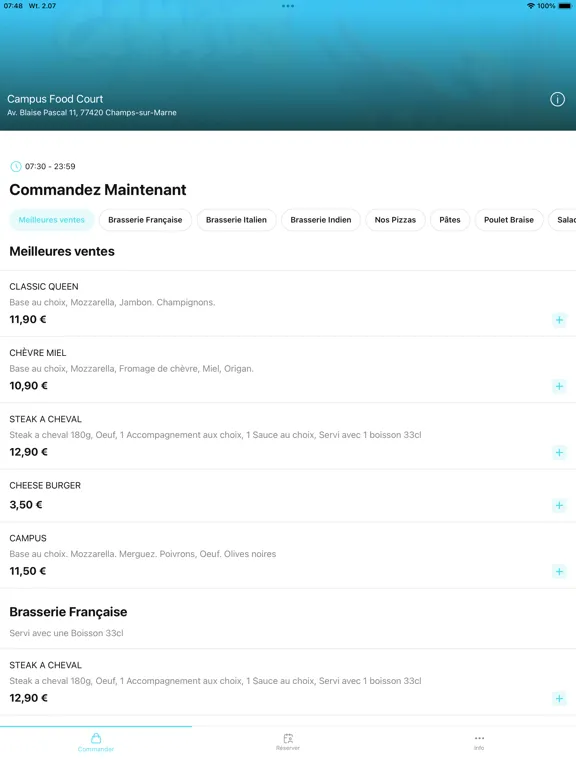Viewport: 576px width, 768px height.
Task: Select the Pâtes category chip
Action: pos(450,220)
